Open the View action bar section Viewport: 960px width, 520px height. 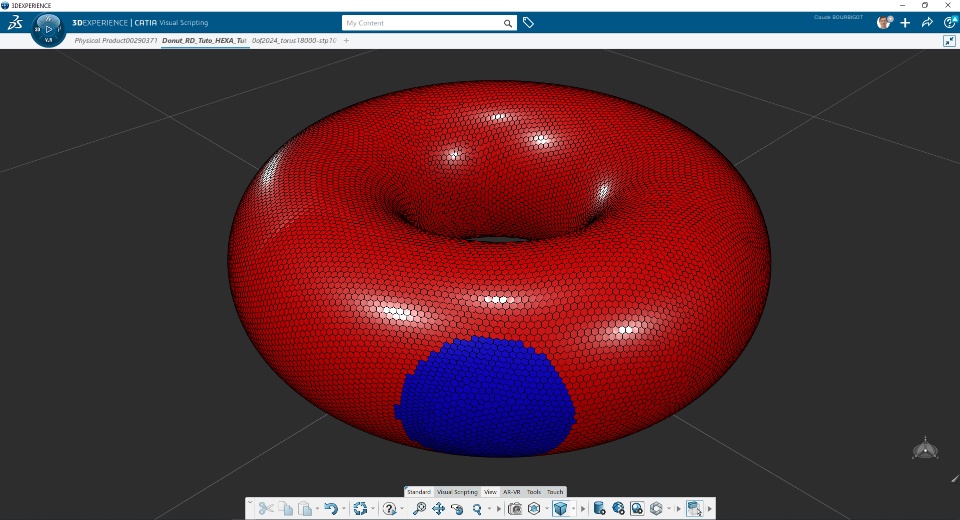(x=490, y=492)
